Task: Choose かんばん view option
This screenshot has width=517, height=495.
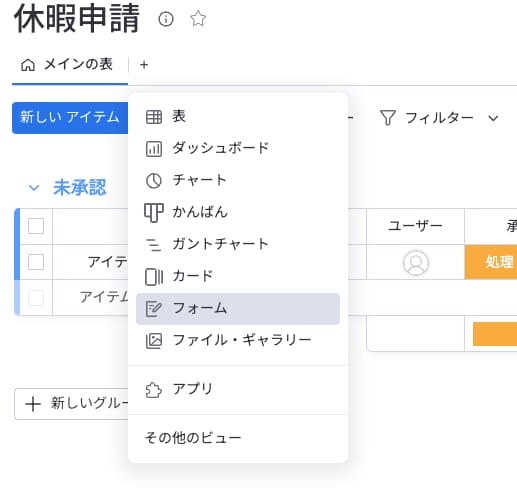Action: click(x=238, y=213)
